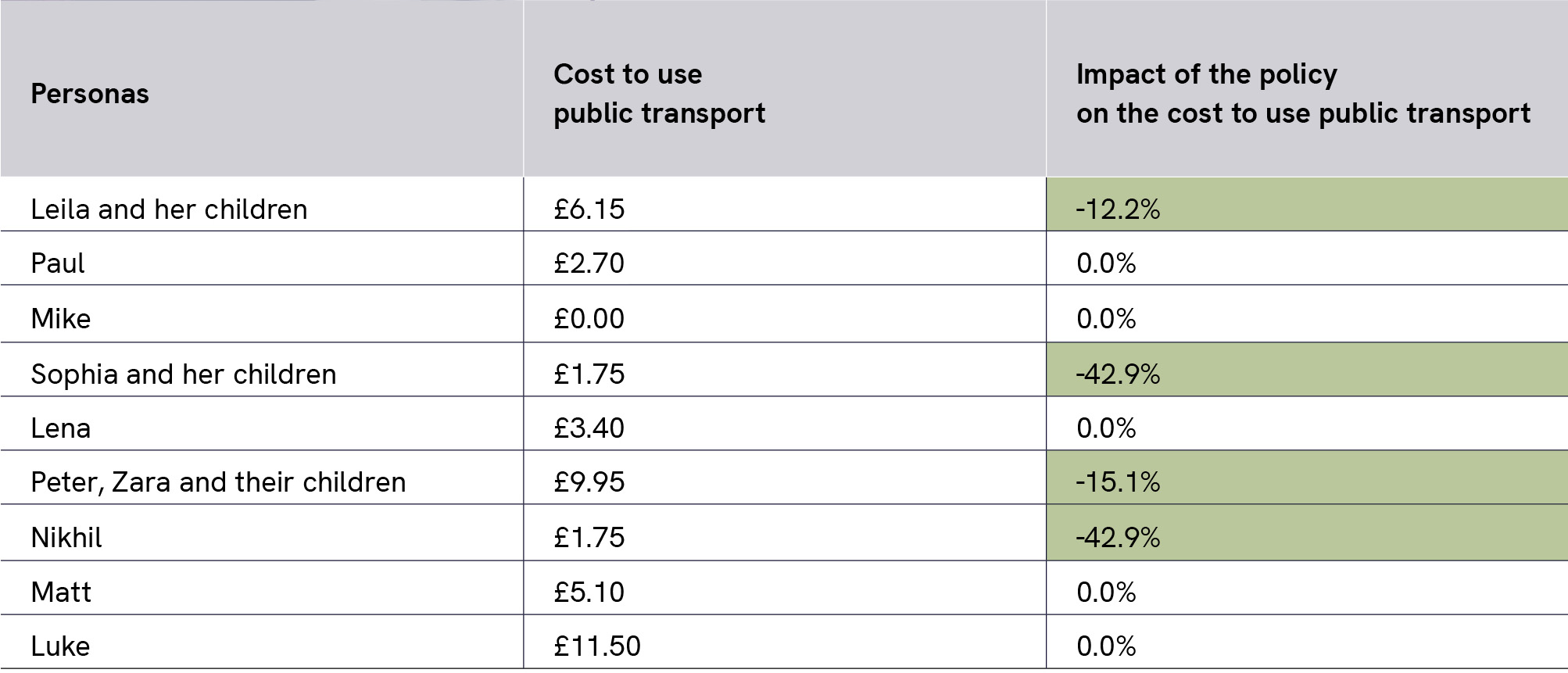
Task: Click the £11.50 cost in Luke's row
Action: tap(597, 646)
